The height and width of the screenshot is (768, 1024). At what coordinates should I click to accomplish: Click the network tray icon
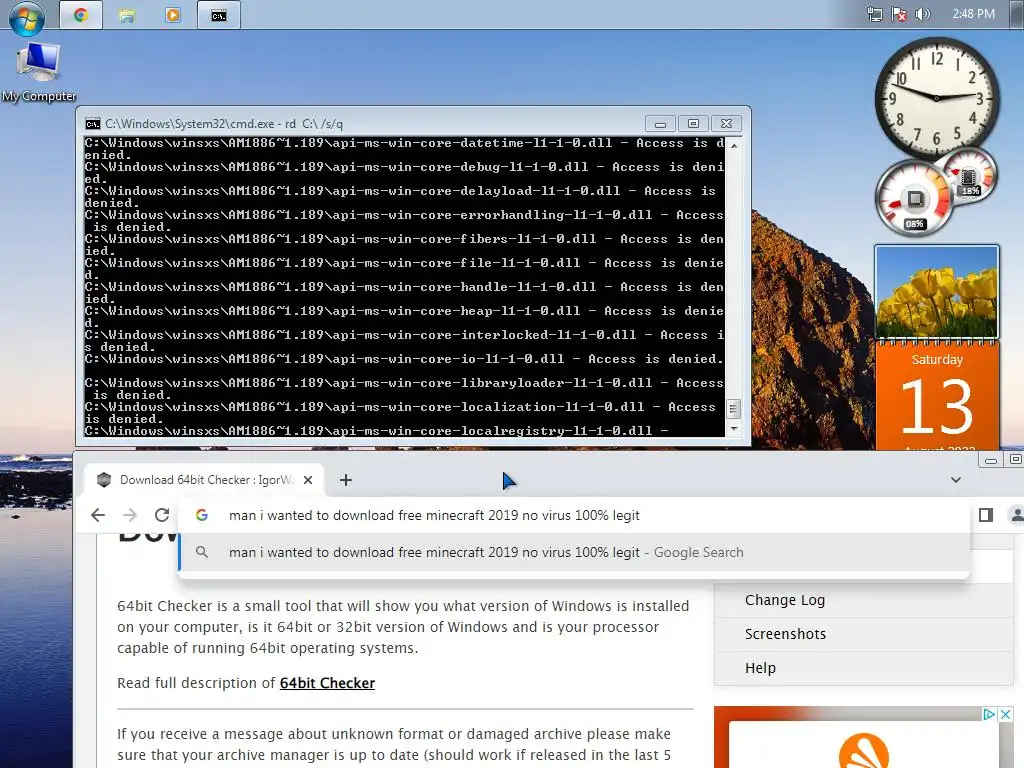pyautogui.click(x=874, y=14)
